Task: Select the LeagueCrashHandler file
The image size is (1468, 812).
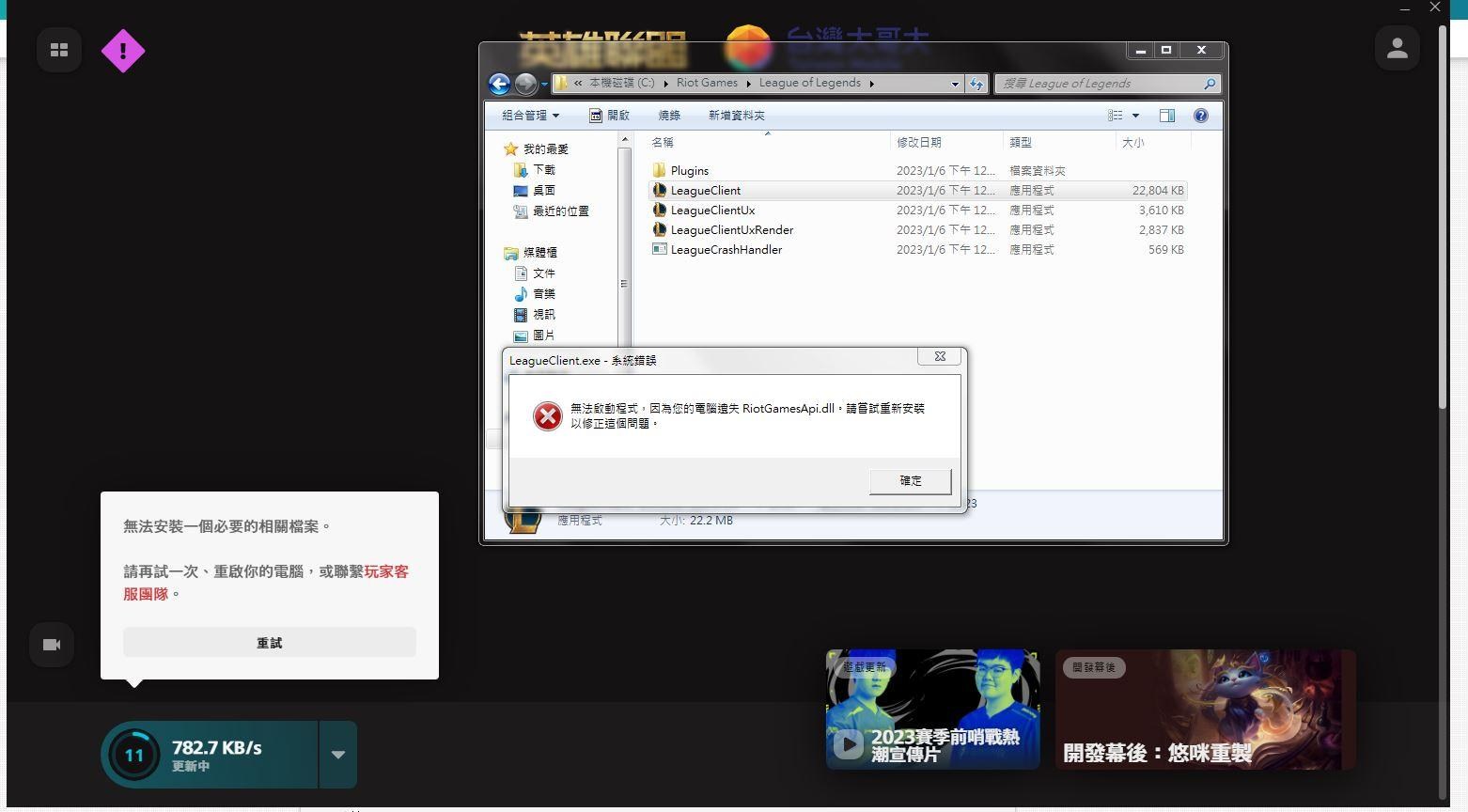Action: [x=919, y=250]
